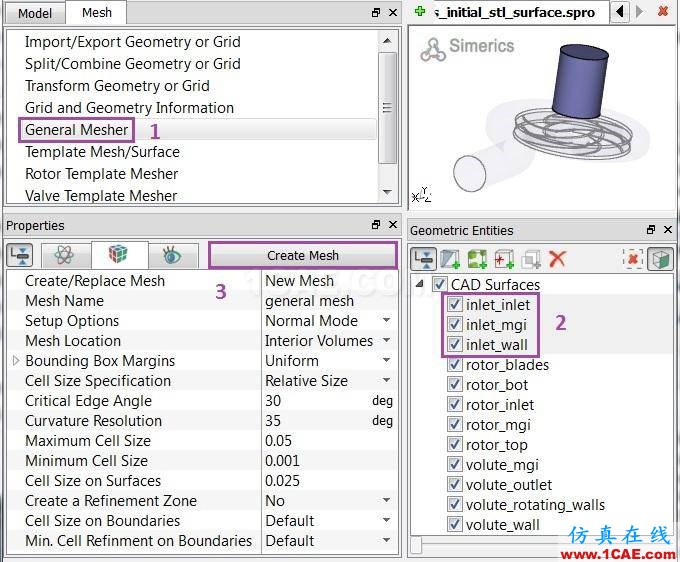Click the Cell Size on Surfaces value 0.025
Image resolution: width=680 pixels, height=562 pixels.
click(282, 480)
